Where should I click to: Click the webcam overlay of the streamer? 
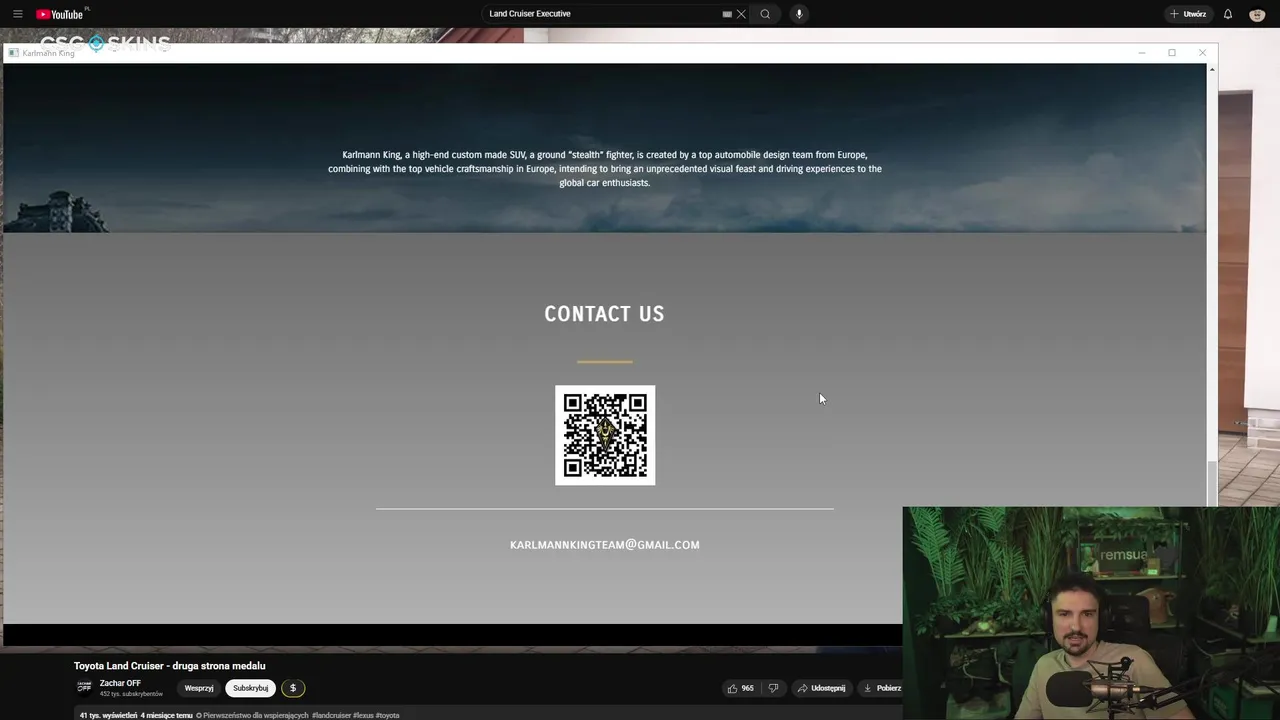(x=1091, y=613)
